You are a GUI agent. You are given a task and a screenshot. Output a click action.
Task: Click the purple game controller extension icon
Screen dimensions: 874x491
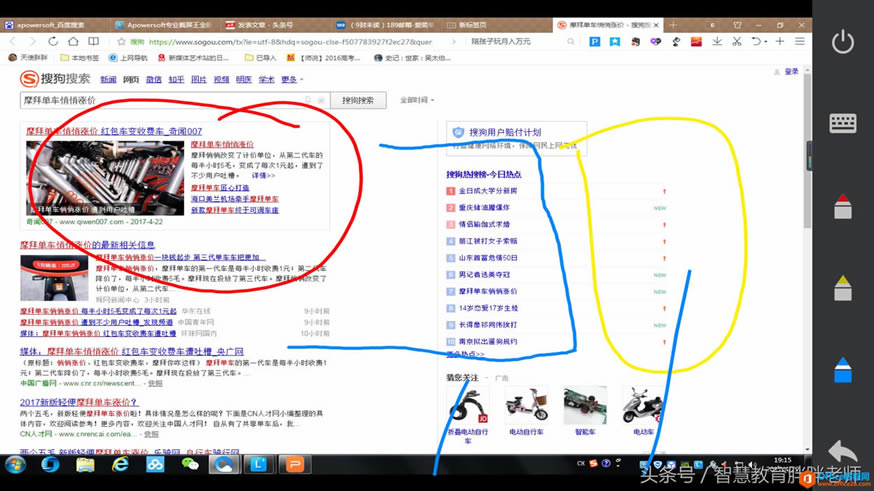[x=656, y=41]
